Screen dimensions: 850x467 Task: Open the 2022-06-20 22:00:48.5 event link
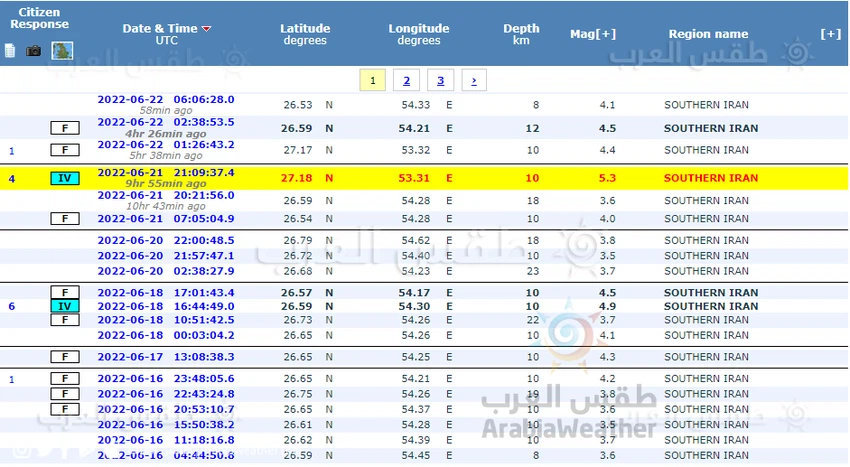point(166,241)
